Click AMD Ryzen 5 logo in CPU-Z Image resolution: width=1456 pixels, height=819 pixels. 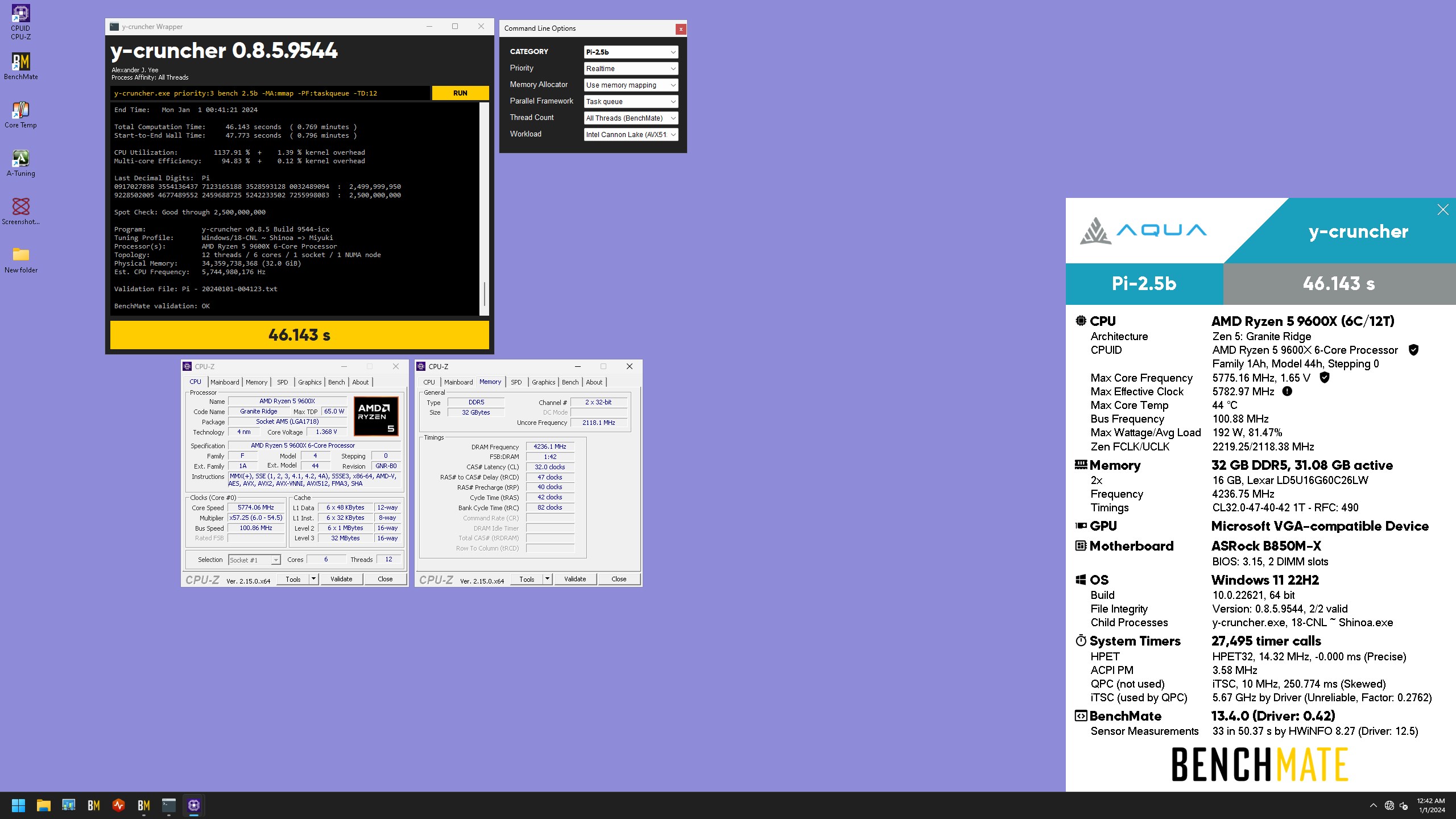click(376, 416)
